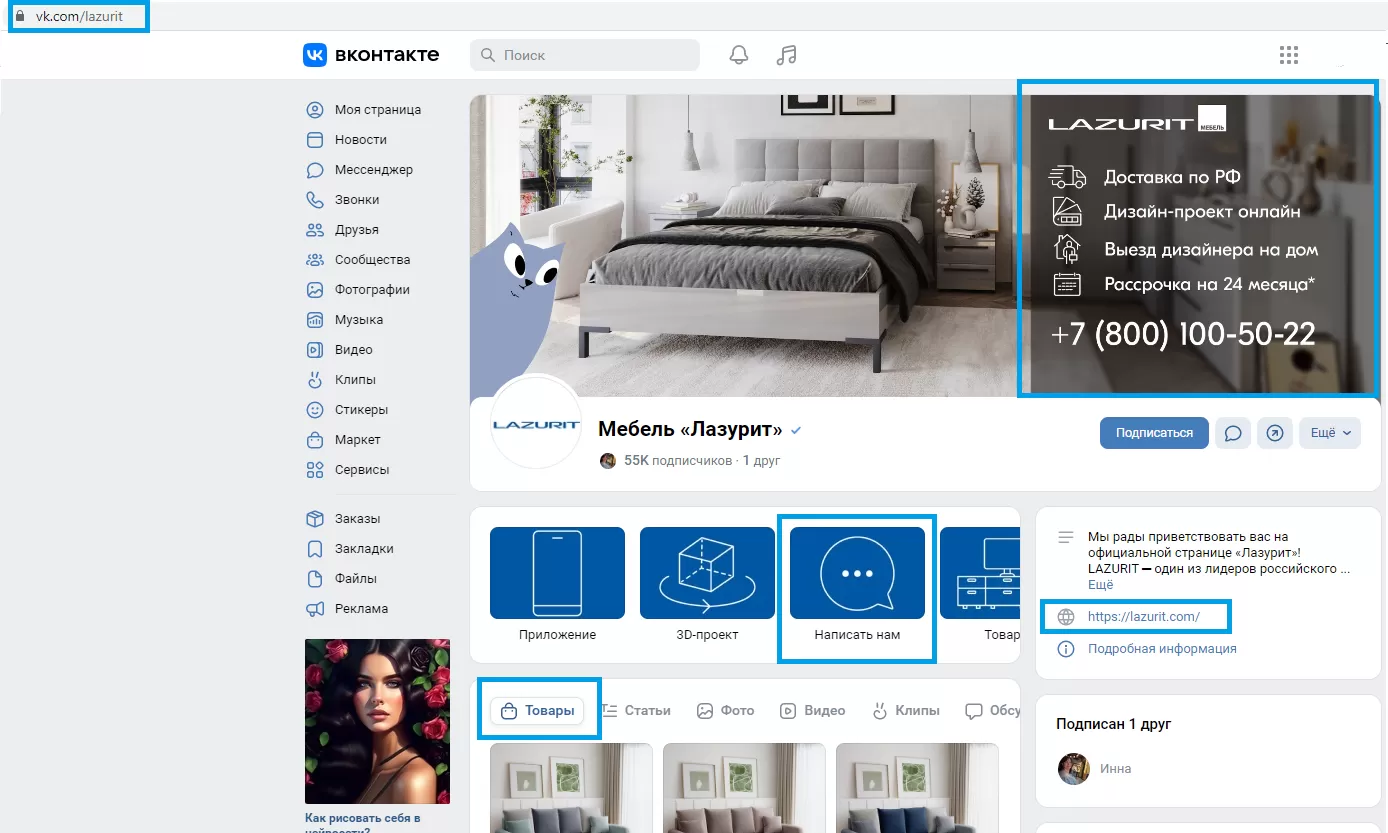Screen dimensions: 1388x833
Task: Open Новости in sidebar
Action: [x=361, y=140]
